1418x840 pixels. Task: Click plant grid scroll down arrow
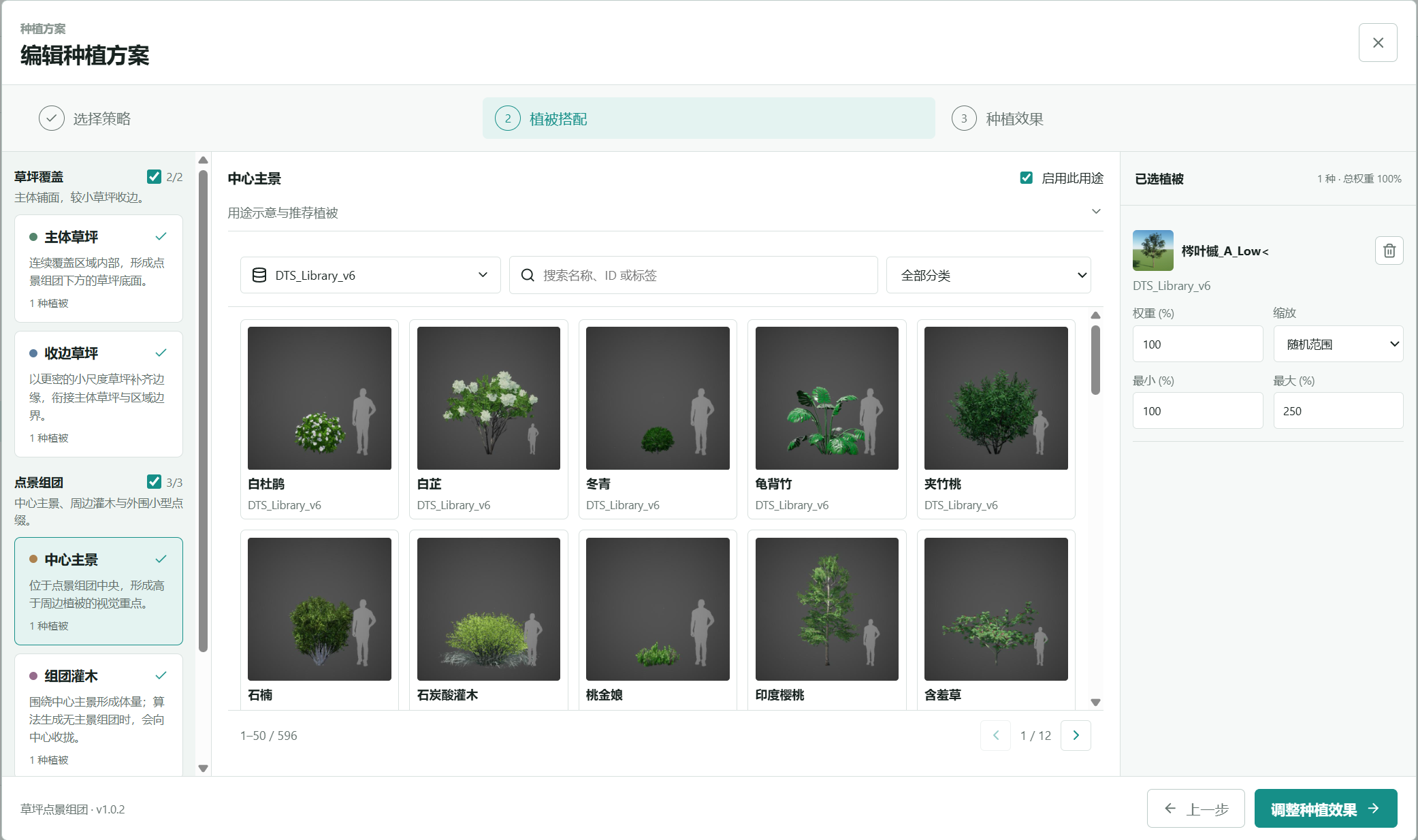point(1095,702)
